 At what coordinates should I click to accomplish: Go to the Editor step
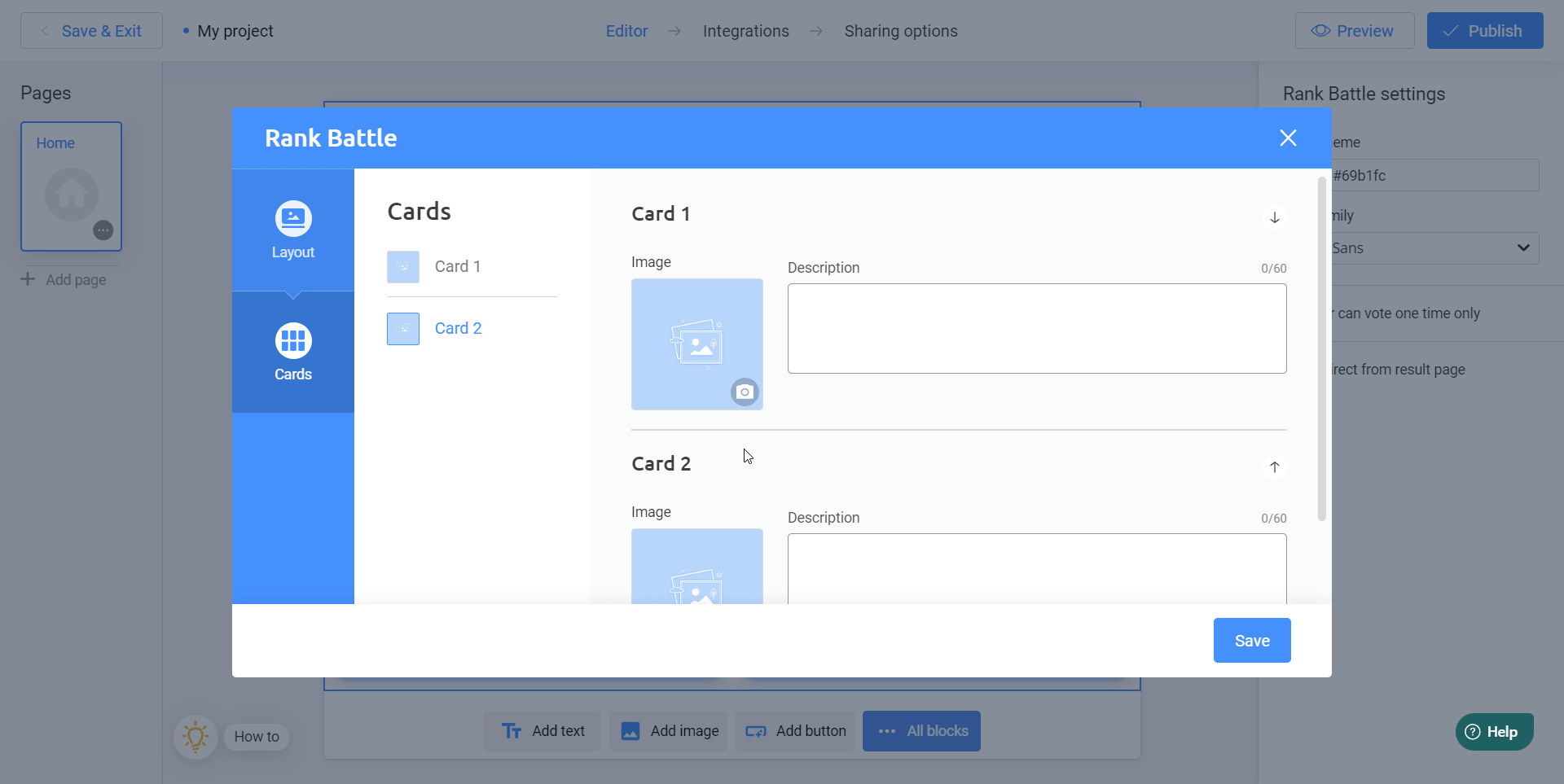[626, 31]
